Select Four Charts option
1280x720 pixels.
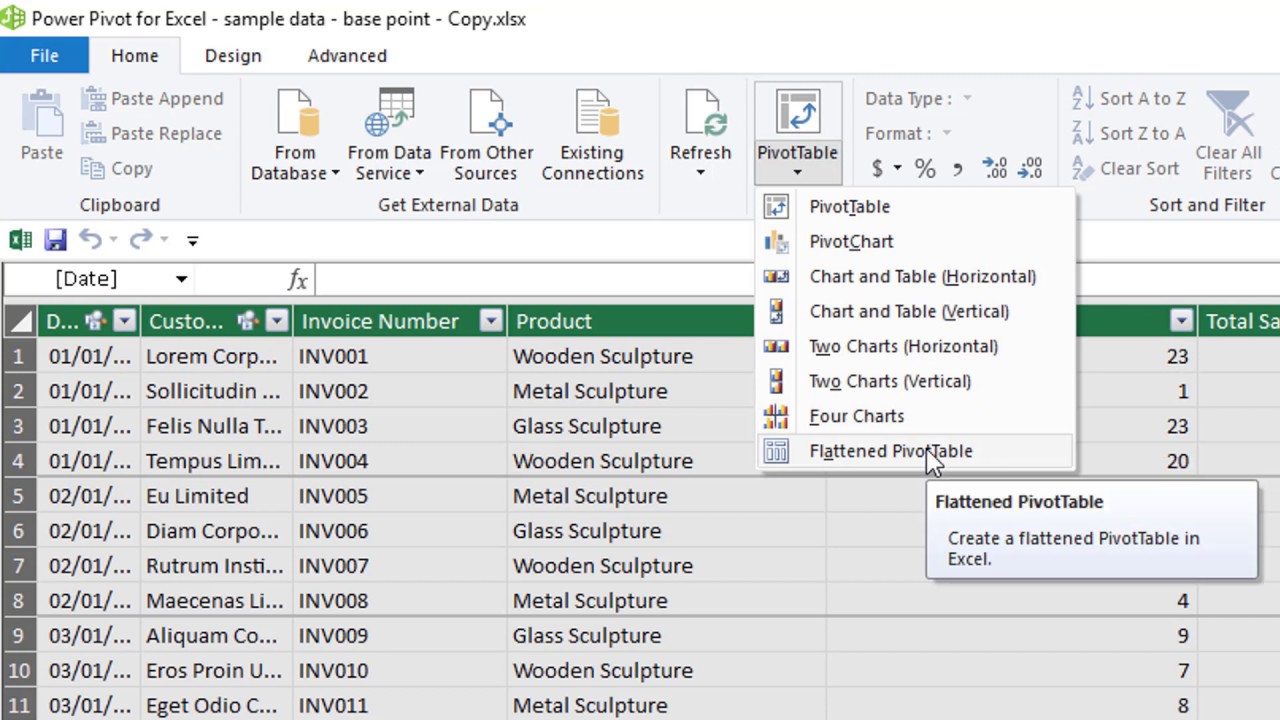coord(915,416)
